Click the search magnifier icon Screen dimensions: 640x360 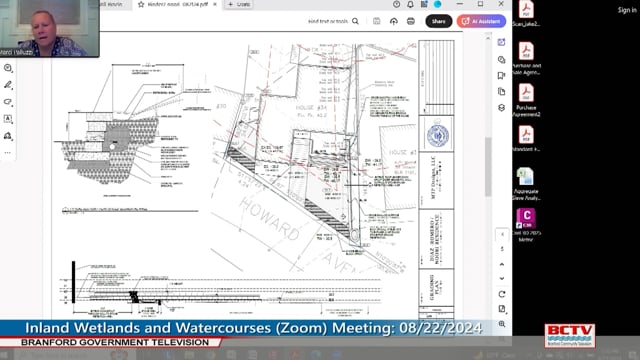[x=356, y=21]
